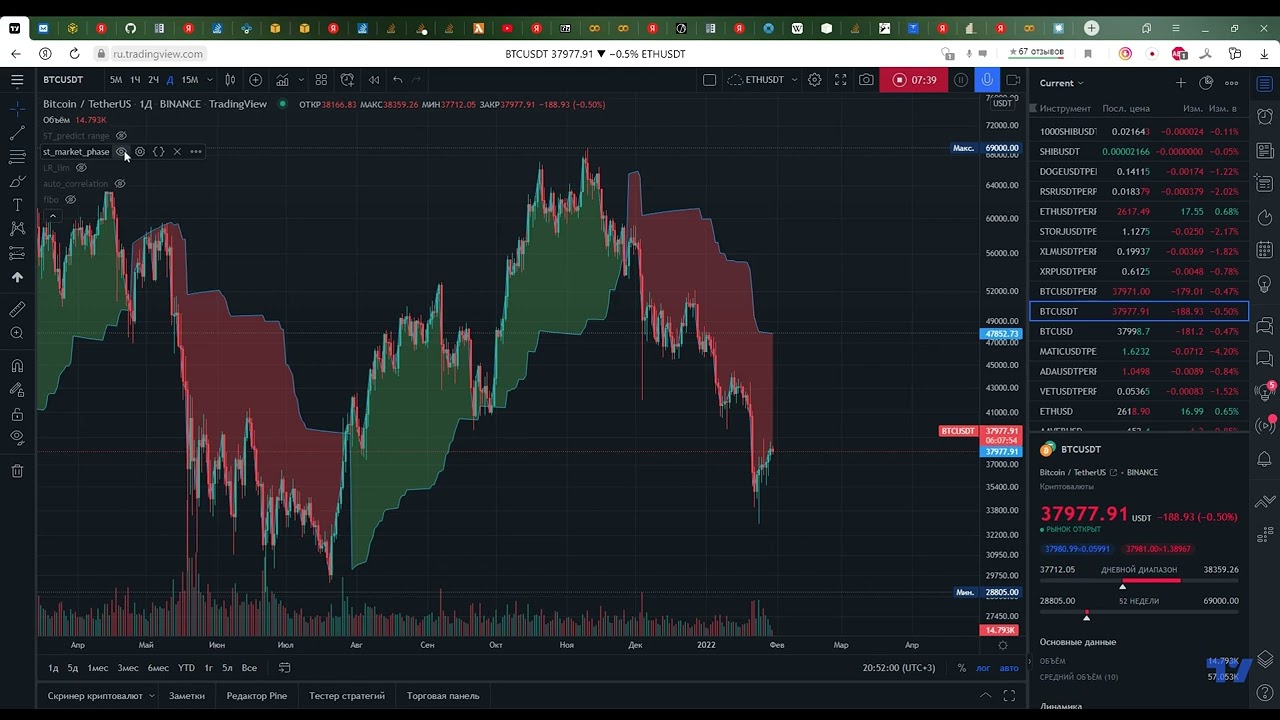Hide the st_market_phase indicator
Screen dimensions: 1280x720
(121, 152)
